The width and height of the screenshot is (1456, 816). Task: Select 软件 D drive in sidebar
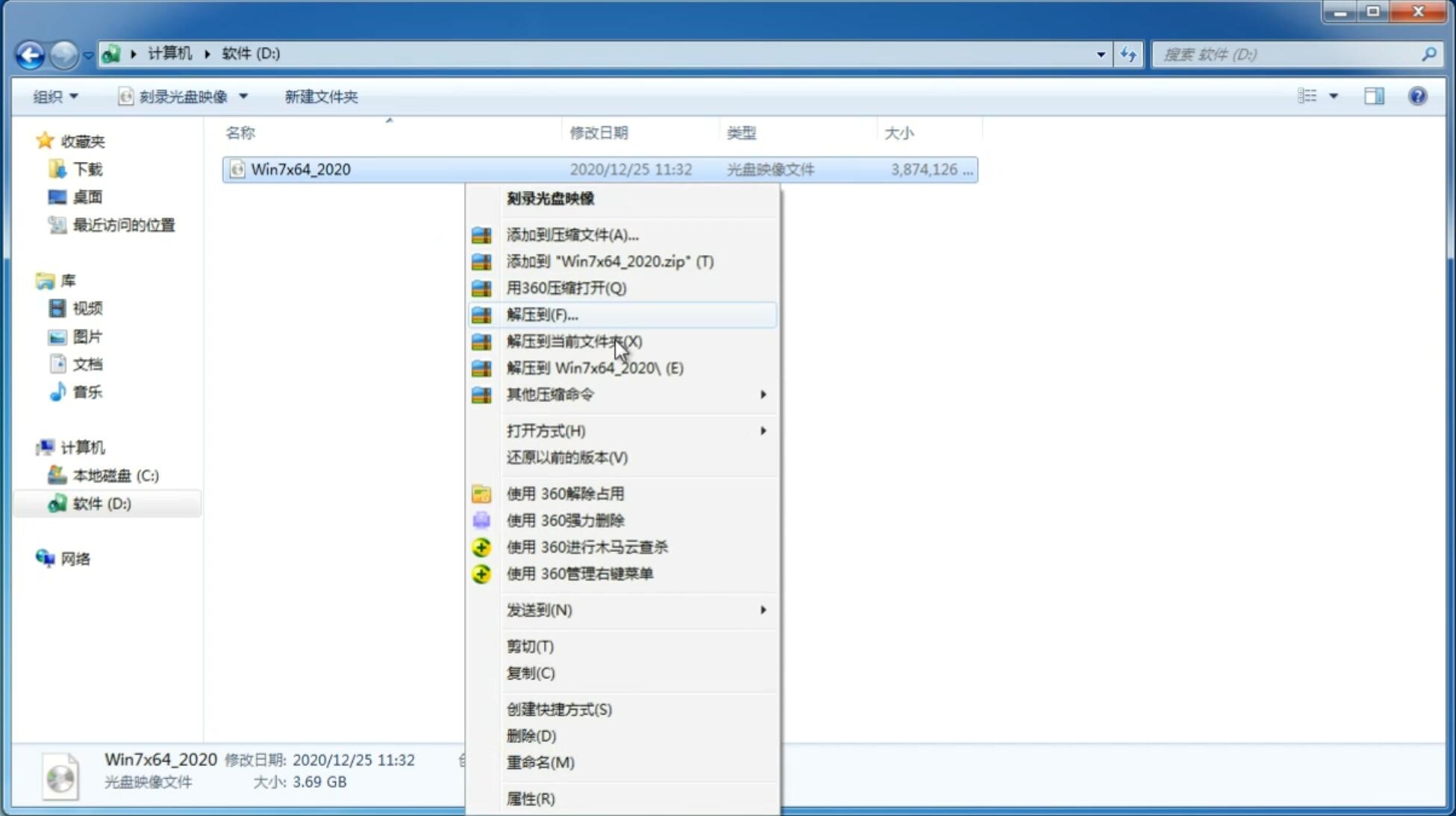point(100,503)
